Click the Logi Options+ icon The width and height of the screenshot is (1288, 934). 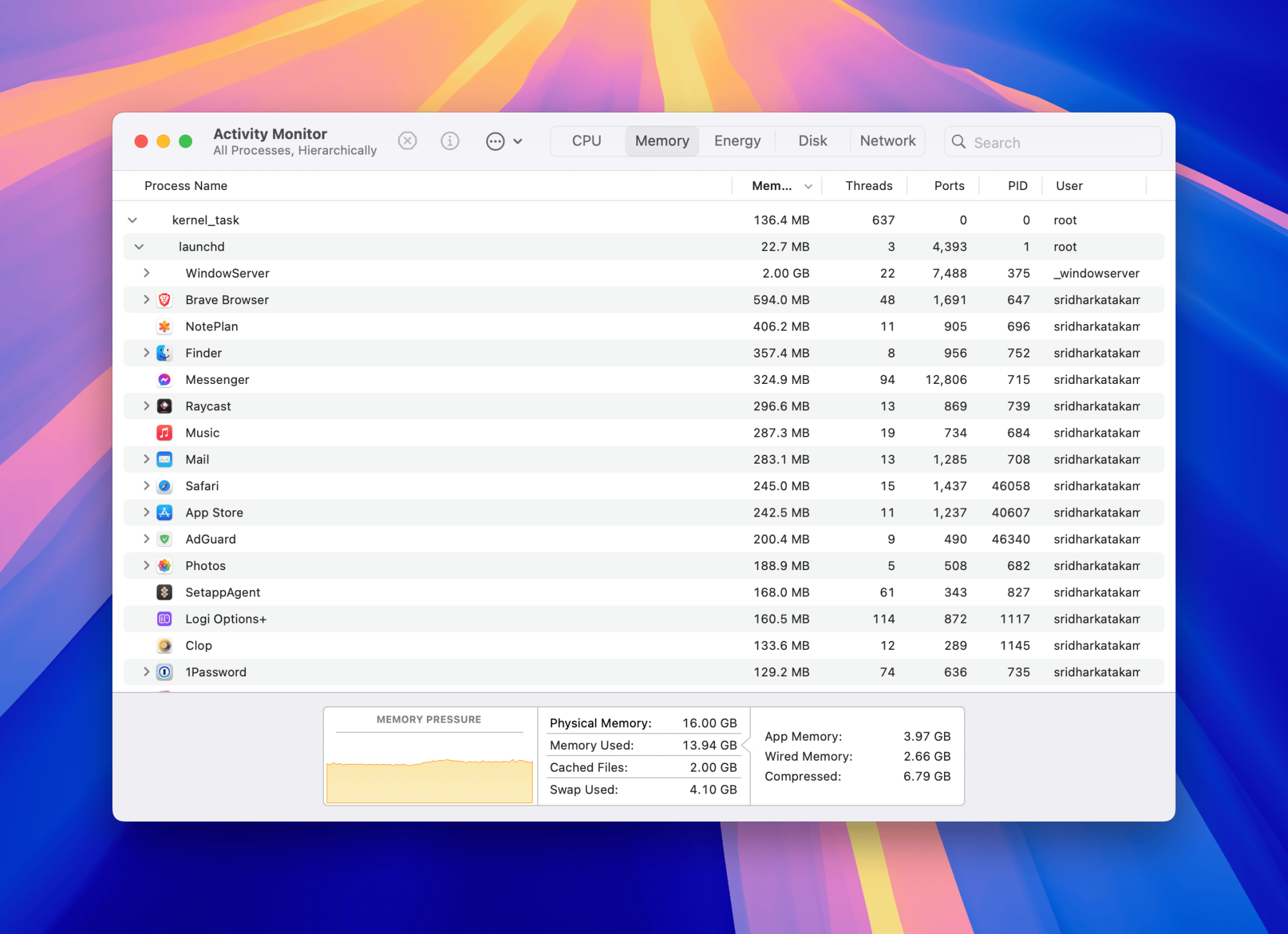tap(165, 619)
